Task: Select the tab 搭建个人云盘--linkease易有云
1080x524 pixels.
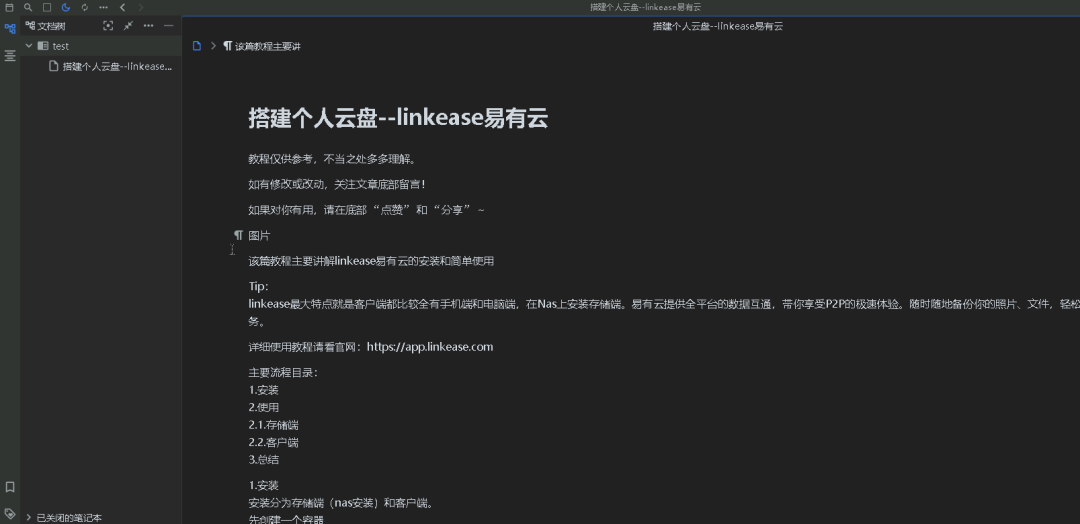Action: click(718, 26)
